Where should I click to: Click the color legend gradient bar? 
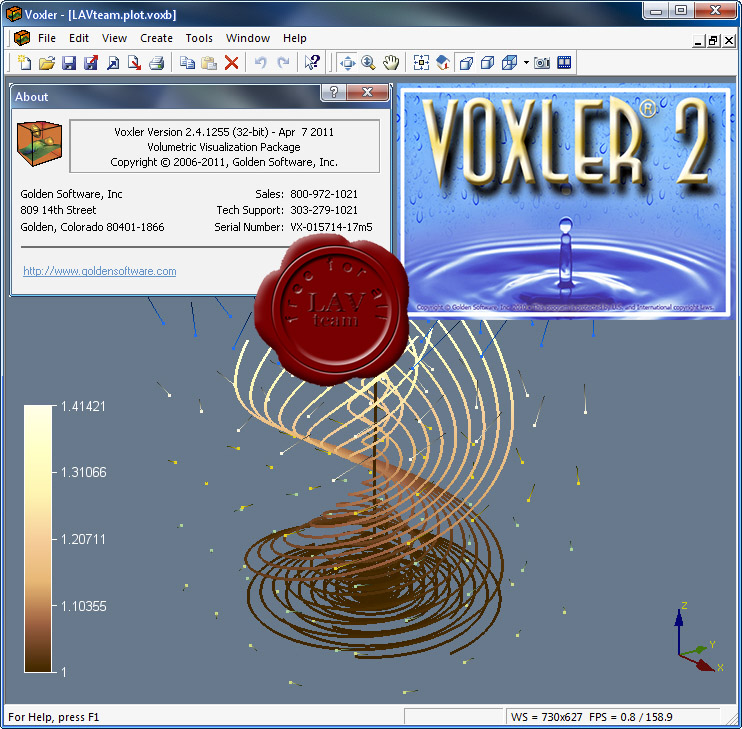click(x=37, y=538)
